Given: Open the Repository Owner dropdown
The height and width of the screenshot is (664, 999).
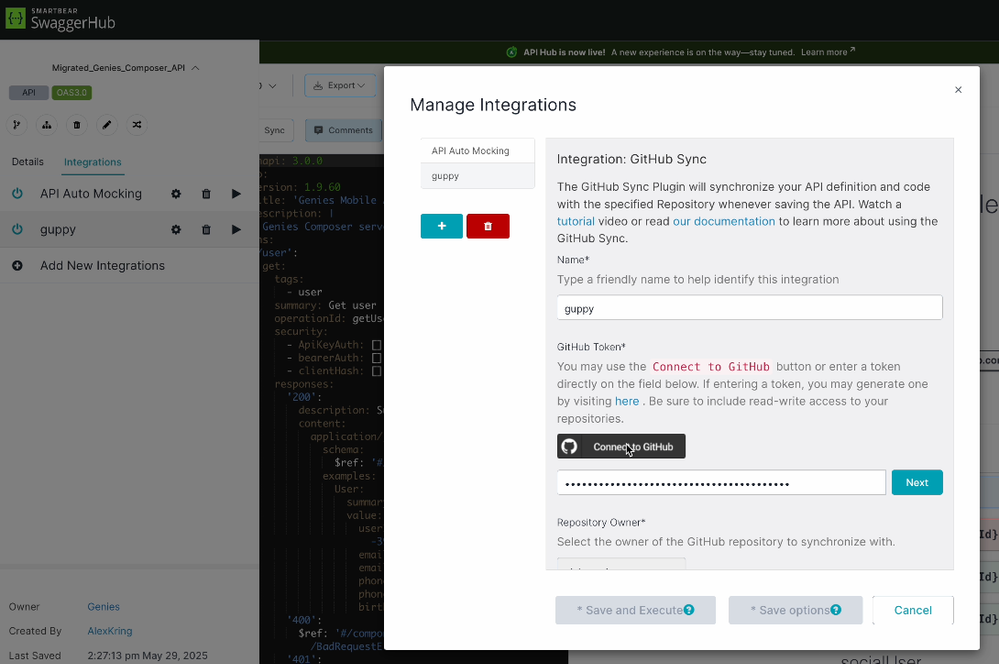Looking at the screenshot, I should coord(621,564).
